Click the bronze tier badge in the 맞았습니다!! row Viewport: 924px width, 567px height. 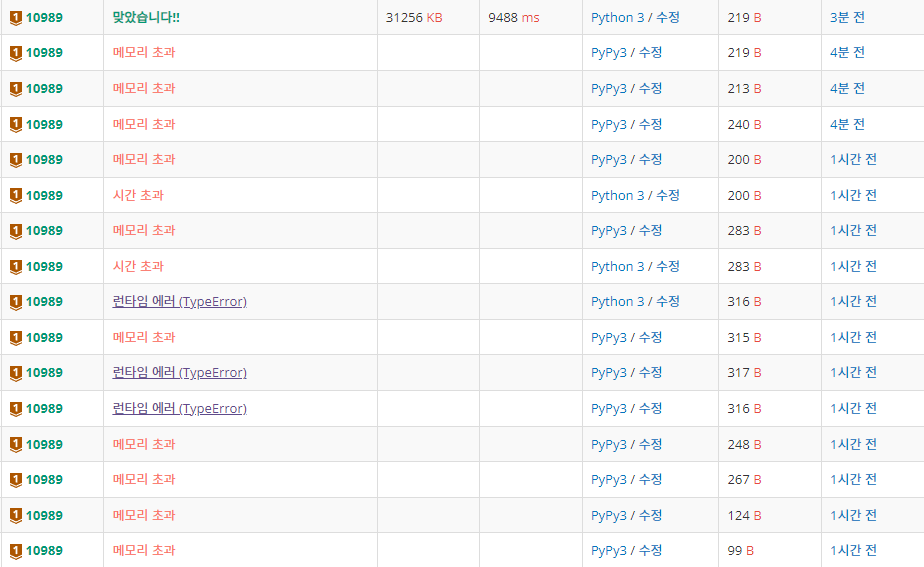(x=16, y=18)
